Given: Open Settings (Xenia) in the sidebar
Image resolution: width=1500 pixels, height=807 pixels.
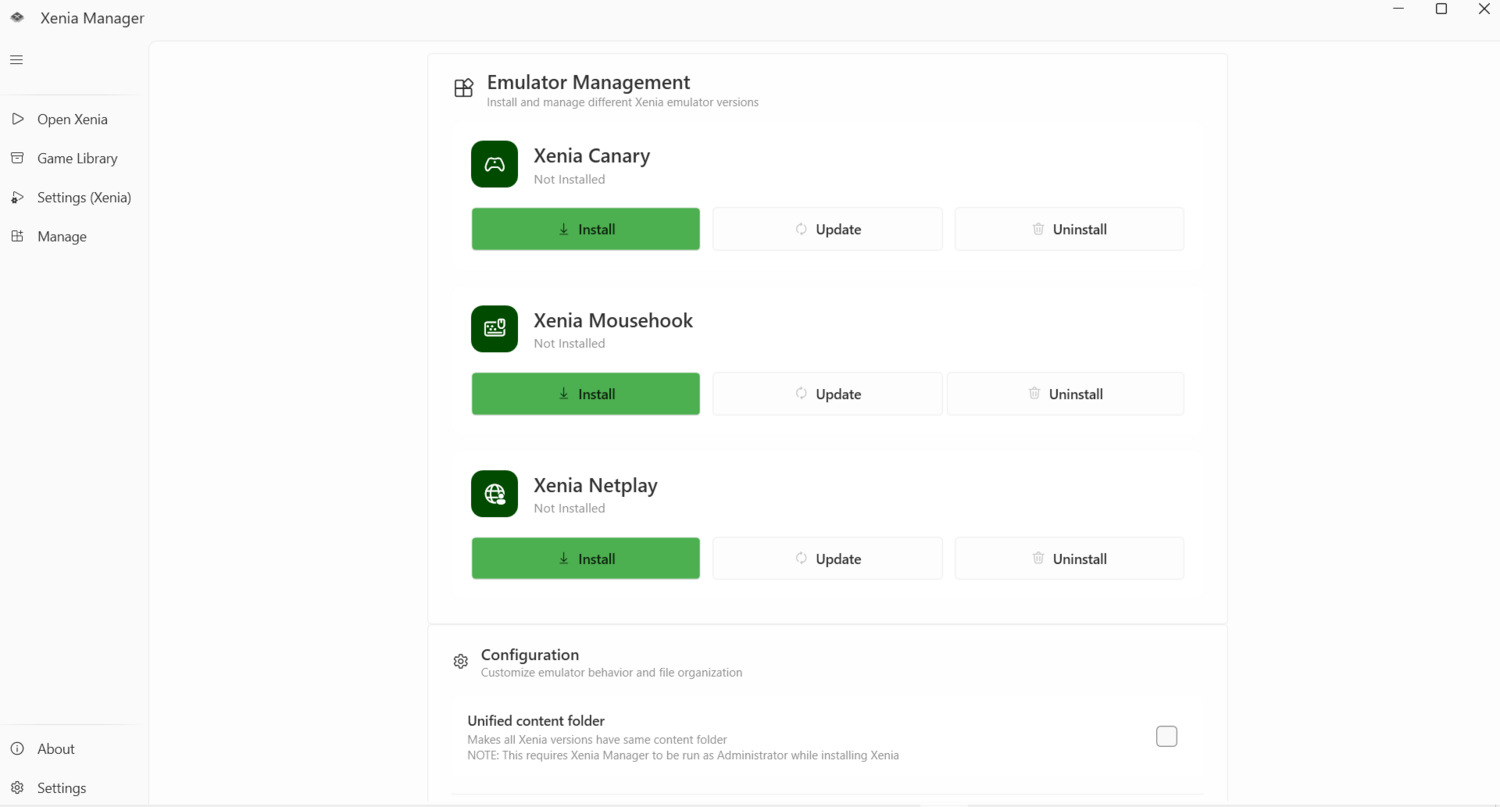Looking at the screenshot, I should (x=84, y=197).
